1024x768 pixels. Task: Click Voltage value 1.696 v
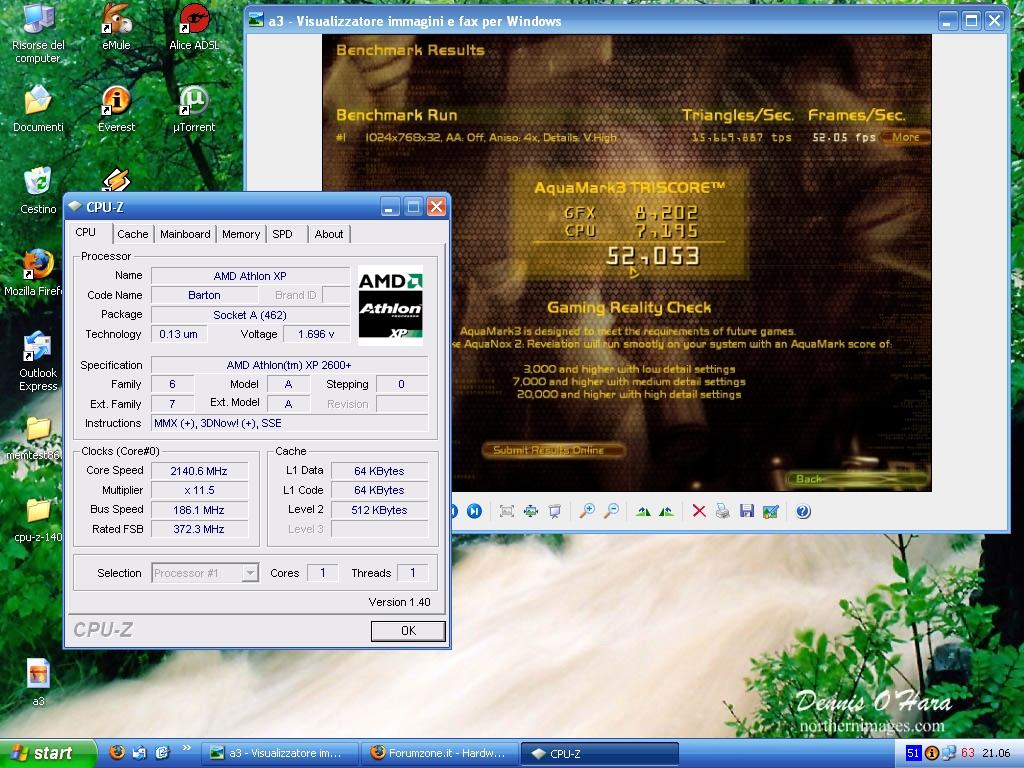pyautogui.click(x=316, y=334)
